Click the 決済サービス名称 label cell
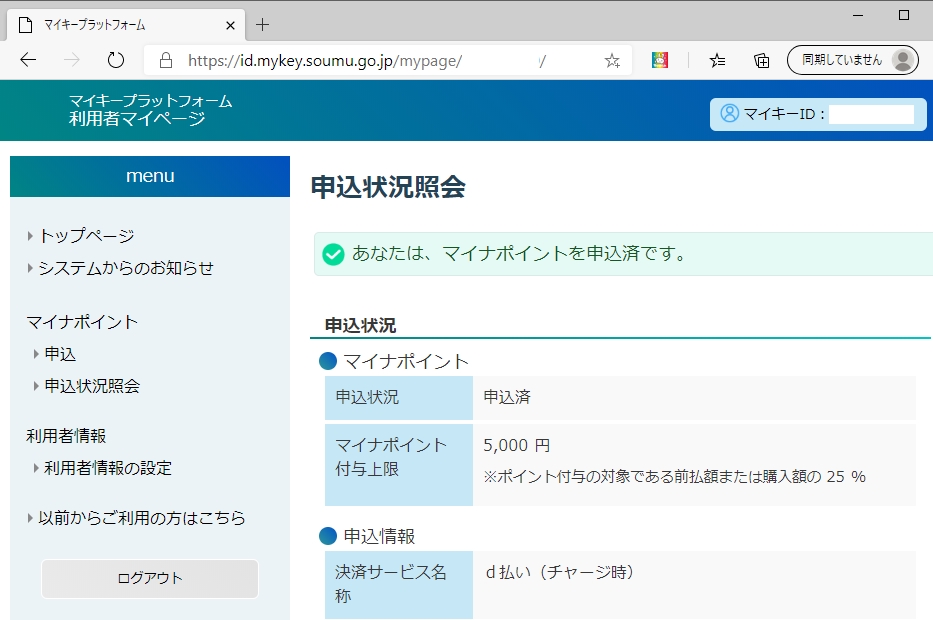Image resolution: width=933 pixels, height=620 pixels. pos(399,585)
